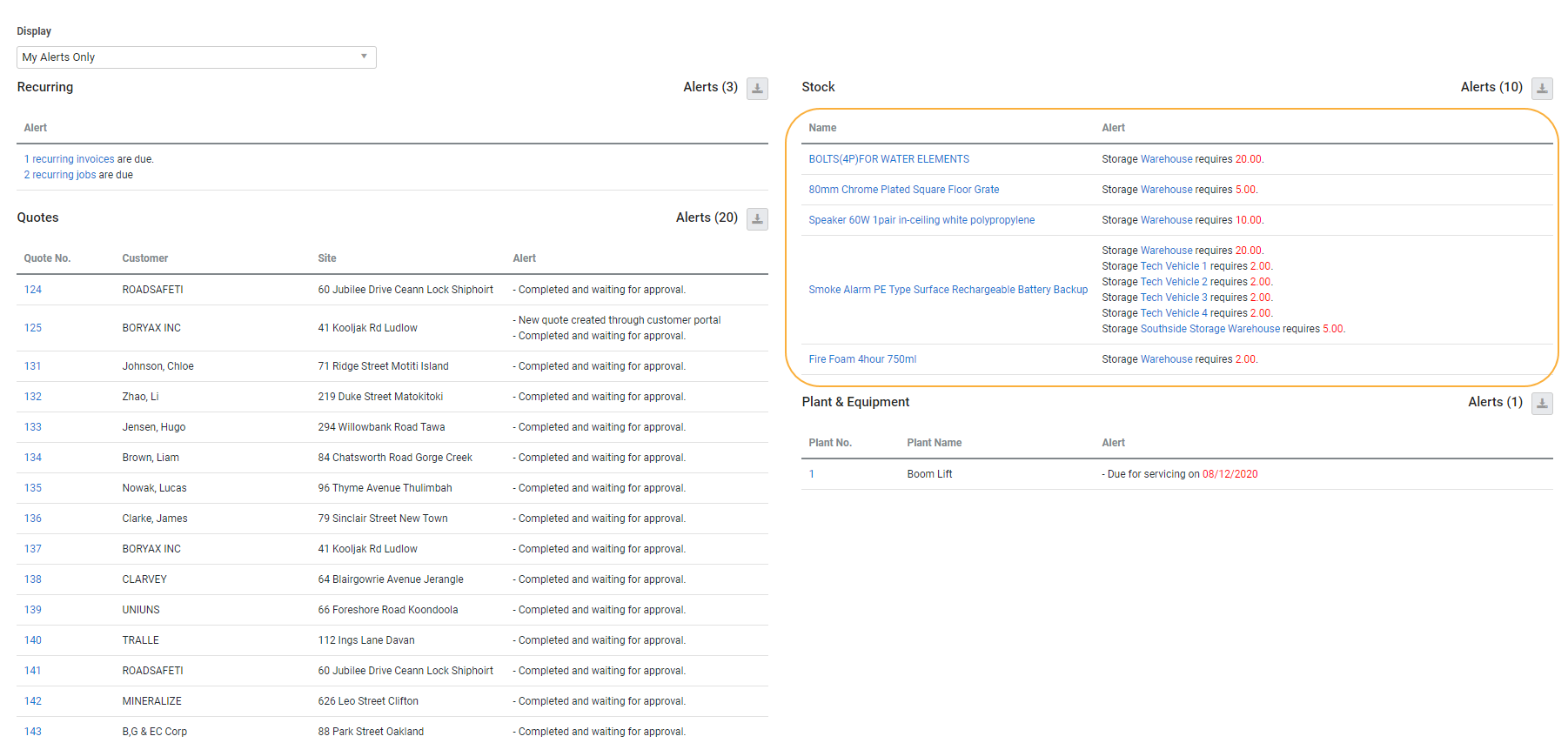Open the Southside Storage Warehouse link
Image resolution: width=1568 pixels, height=743 pixels.
click(x=1210, y=329)
